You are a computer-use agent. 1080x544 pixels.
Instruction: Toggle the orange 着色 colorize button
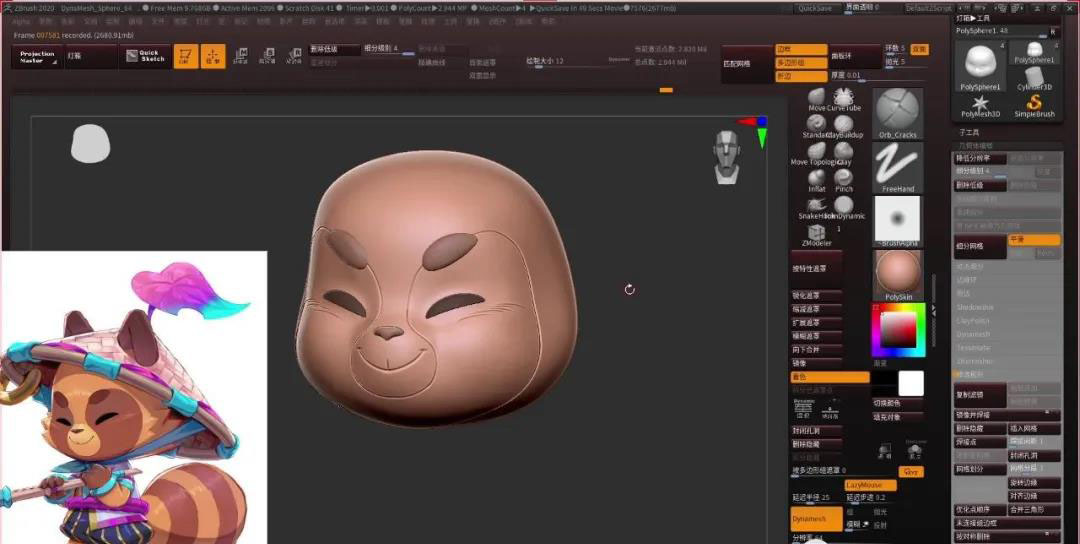(x=830, y=377)
